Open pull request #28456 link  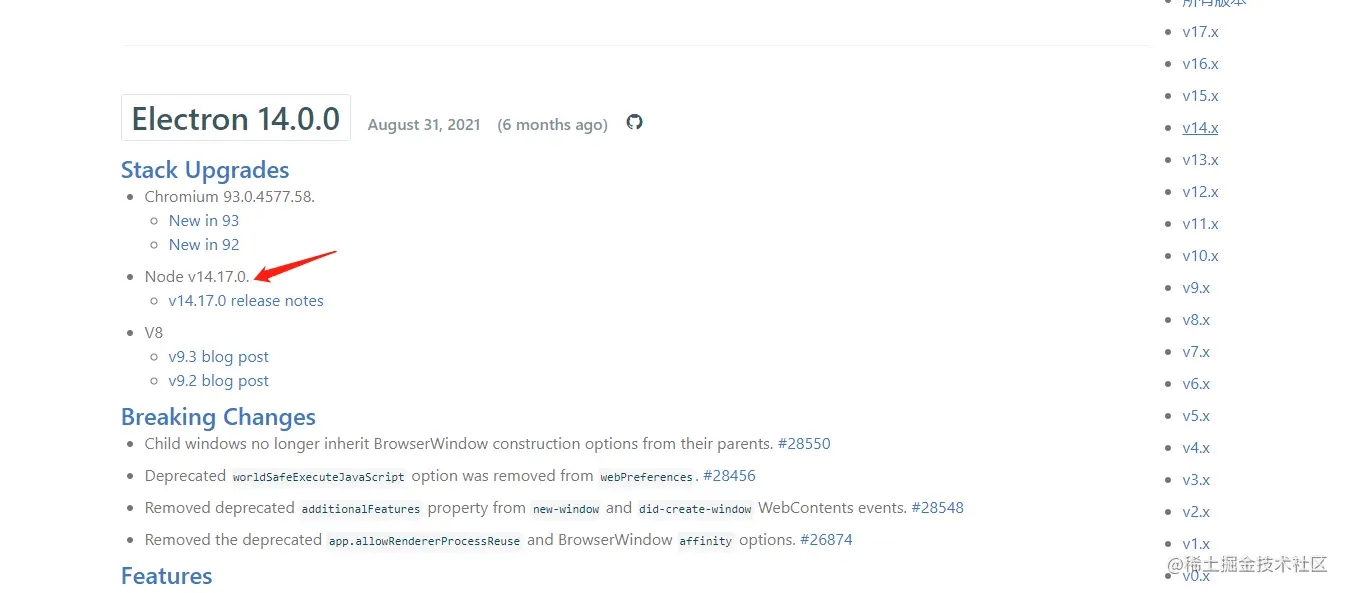click(x=729, y=475)
